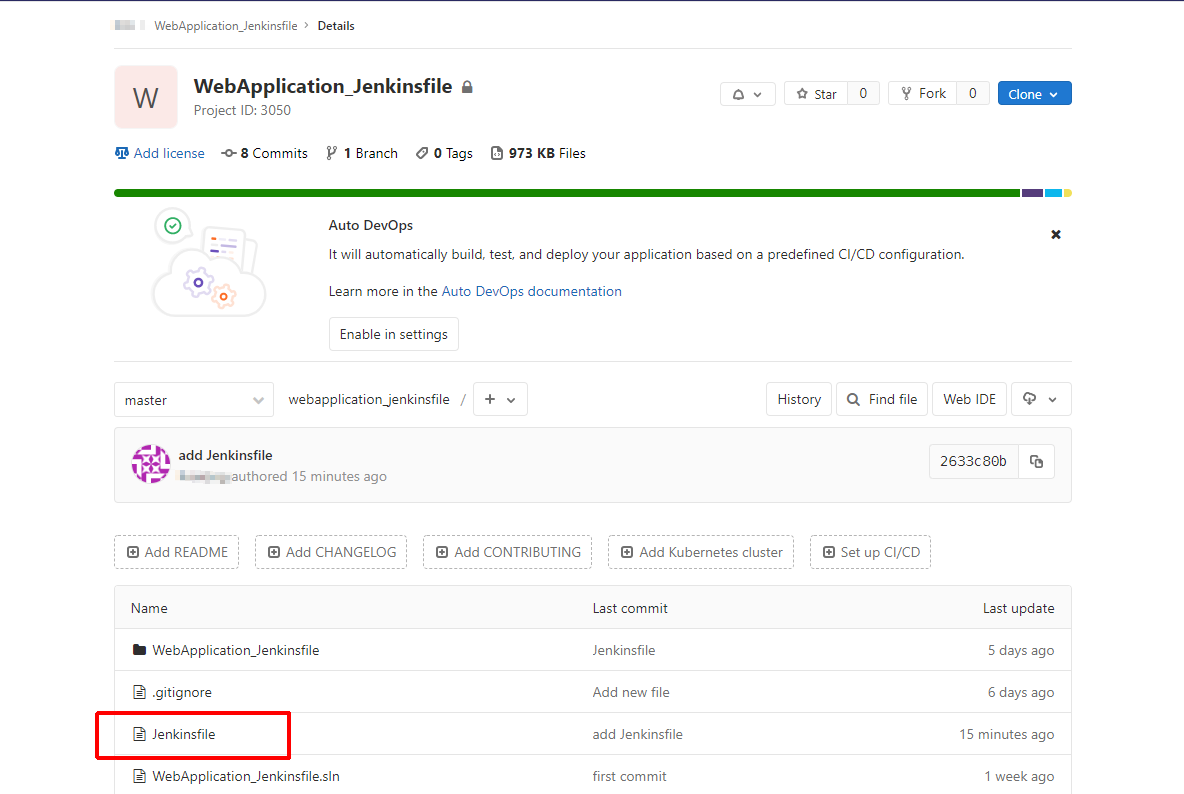The height and width of the screenshot is (794, 1184).
Task: Click the file icon beside WebApplication_Jenkinsfile.sln
Action: click(139, 776)
